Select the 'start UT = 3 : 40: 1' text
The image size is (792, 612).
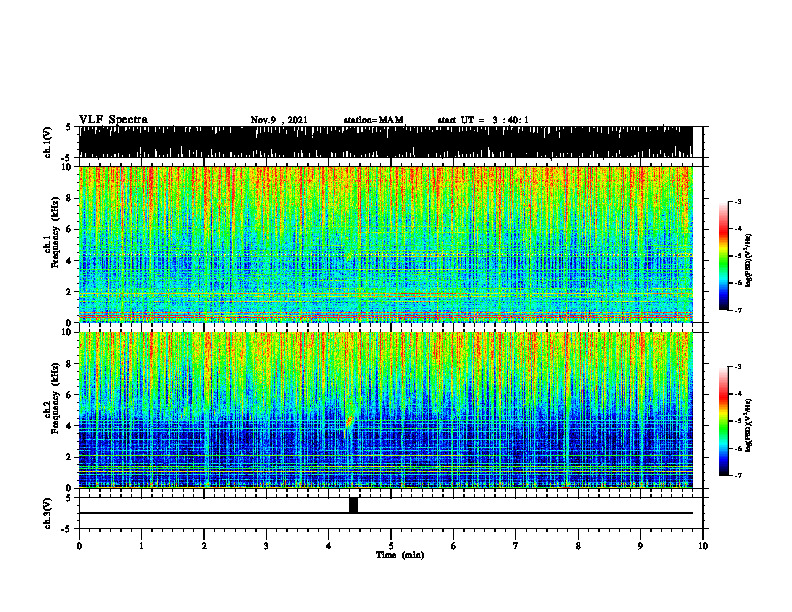click(483, 120)
